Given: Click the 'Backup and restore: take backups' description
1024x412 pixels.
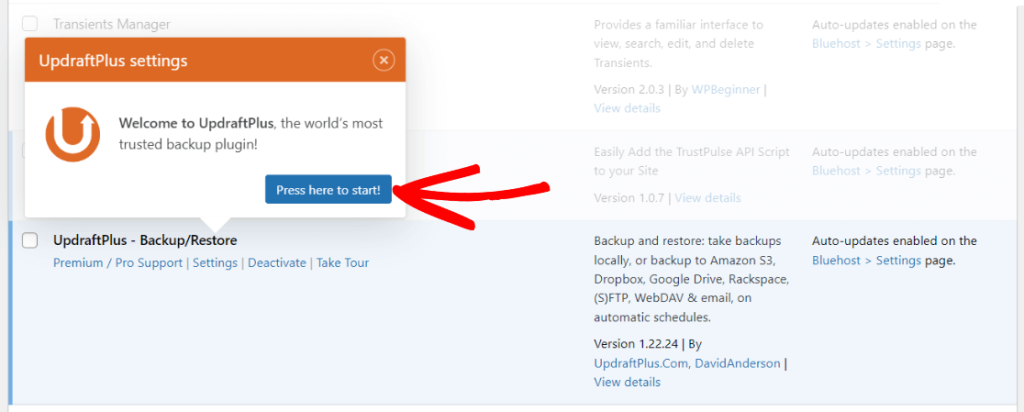Looking at the screenshot, I should point(692,279).
